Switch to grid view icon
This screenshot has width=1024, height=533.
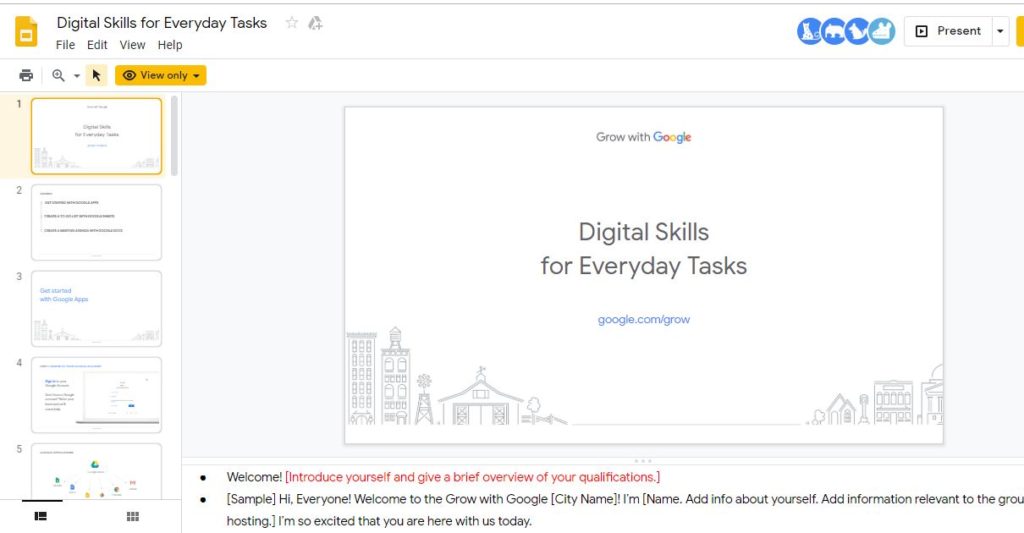(133, 516)
